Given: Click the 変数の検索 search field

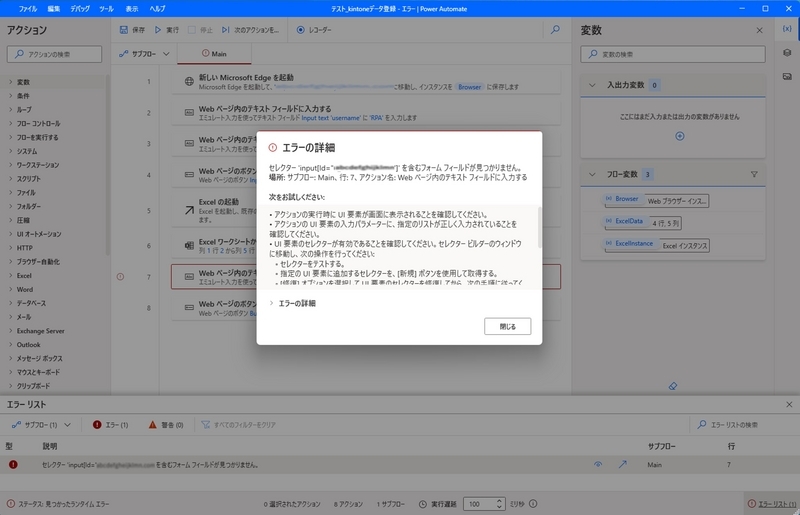Looking at the screenshot, I should pos(672,54).
